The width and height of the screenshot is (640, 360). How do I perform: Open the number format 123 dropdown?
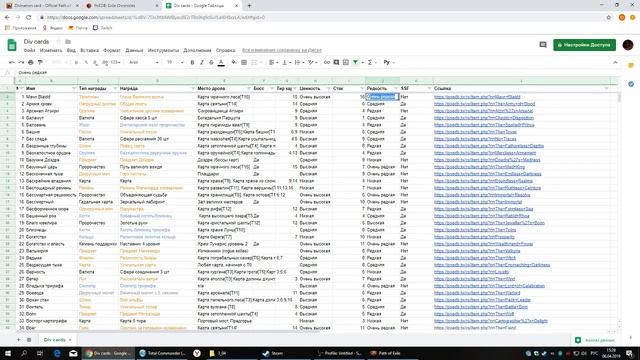[116, 62]
